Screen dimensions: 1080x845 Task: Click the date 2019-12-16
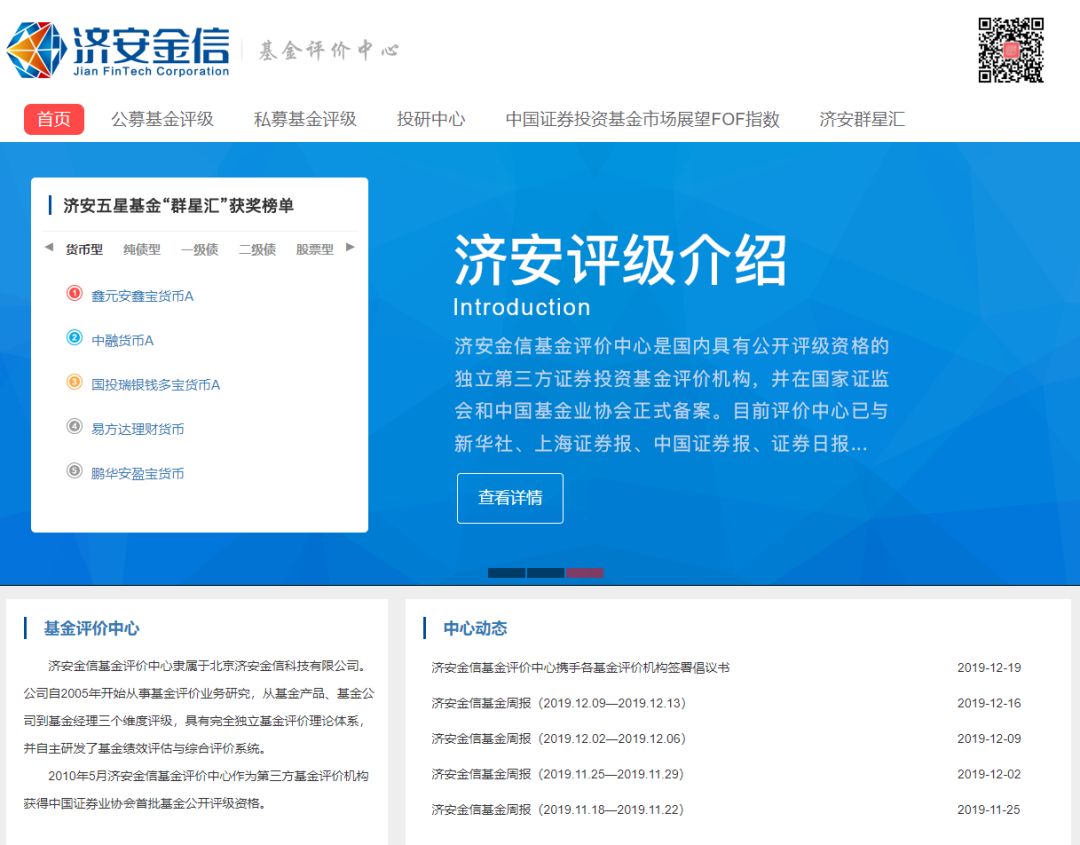989,703
